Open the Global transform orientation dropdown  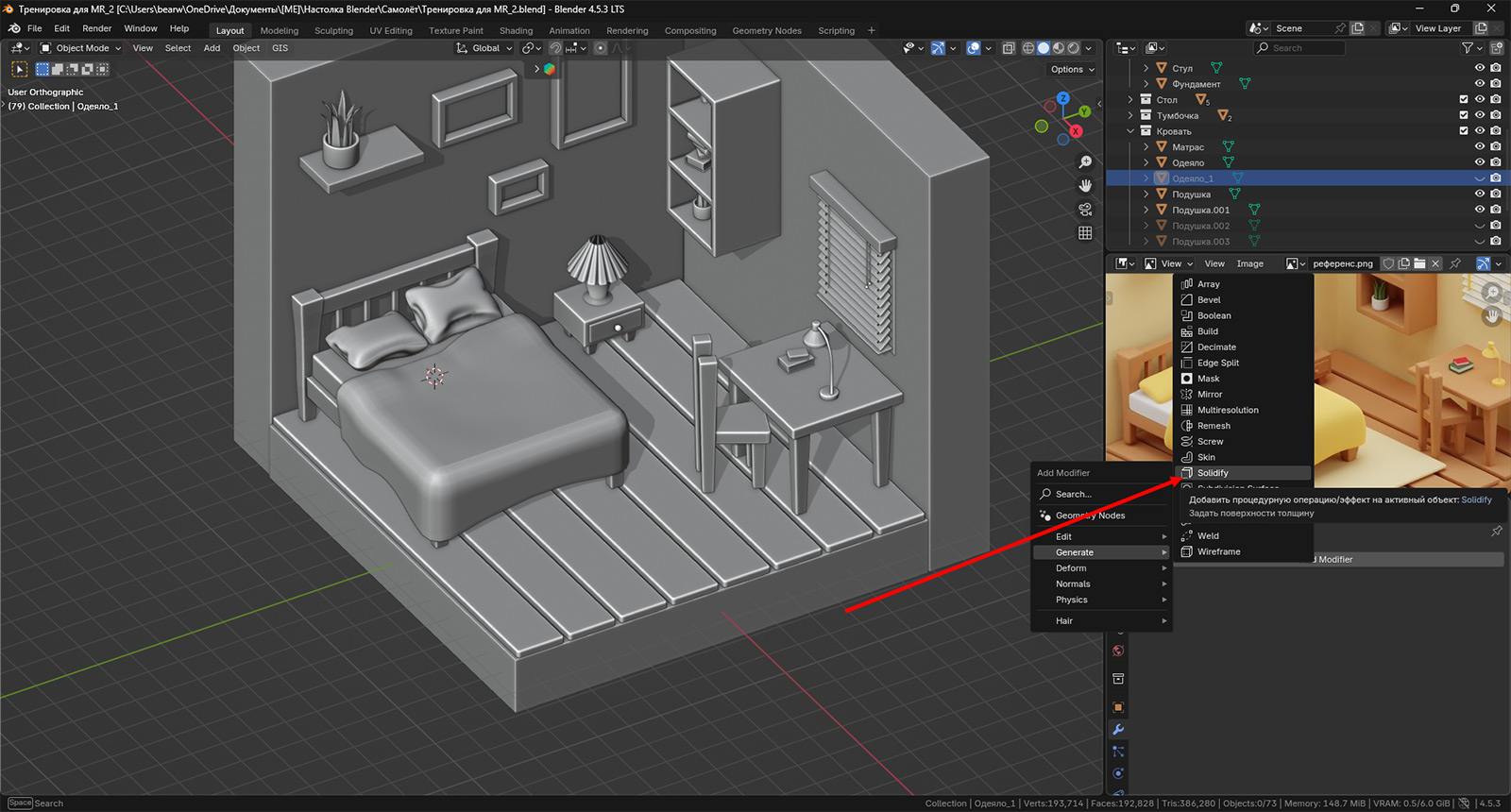[484, 48]
